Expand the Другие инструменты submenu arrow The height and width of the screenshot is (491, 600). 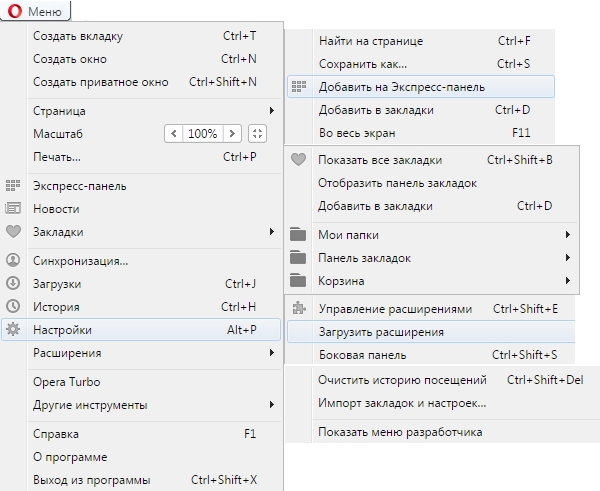(x=272, y=405)
